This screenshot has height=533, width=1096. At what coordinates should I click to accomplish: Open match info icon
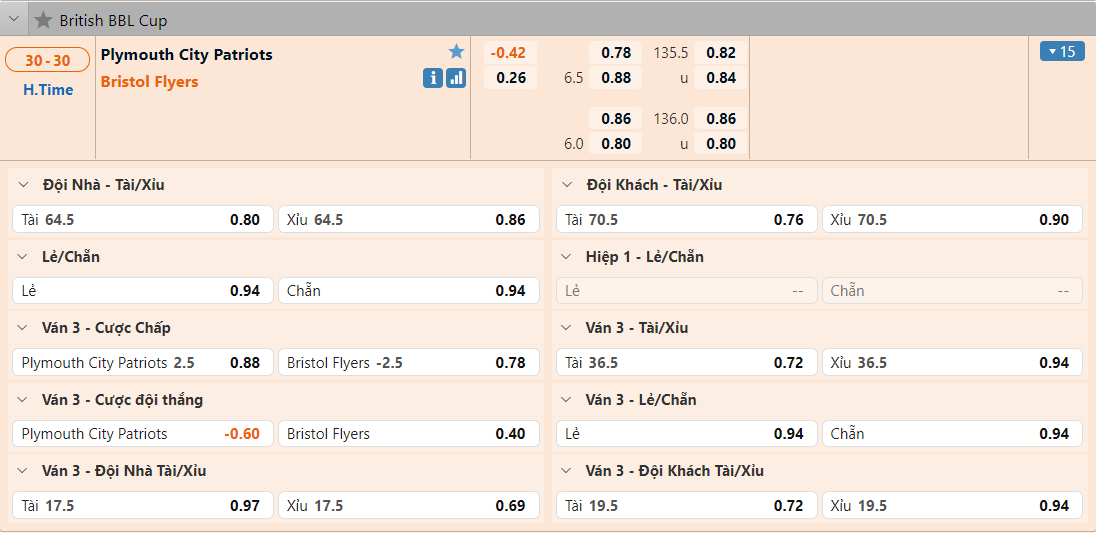[433, 78]
